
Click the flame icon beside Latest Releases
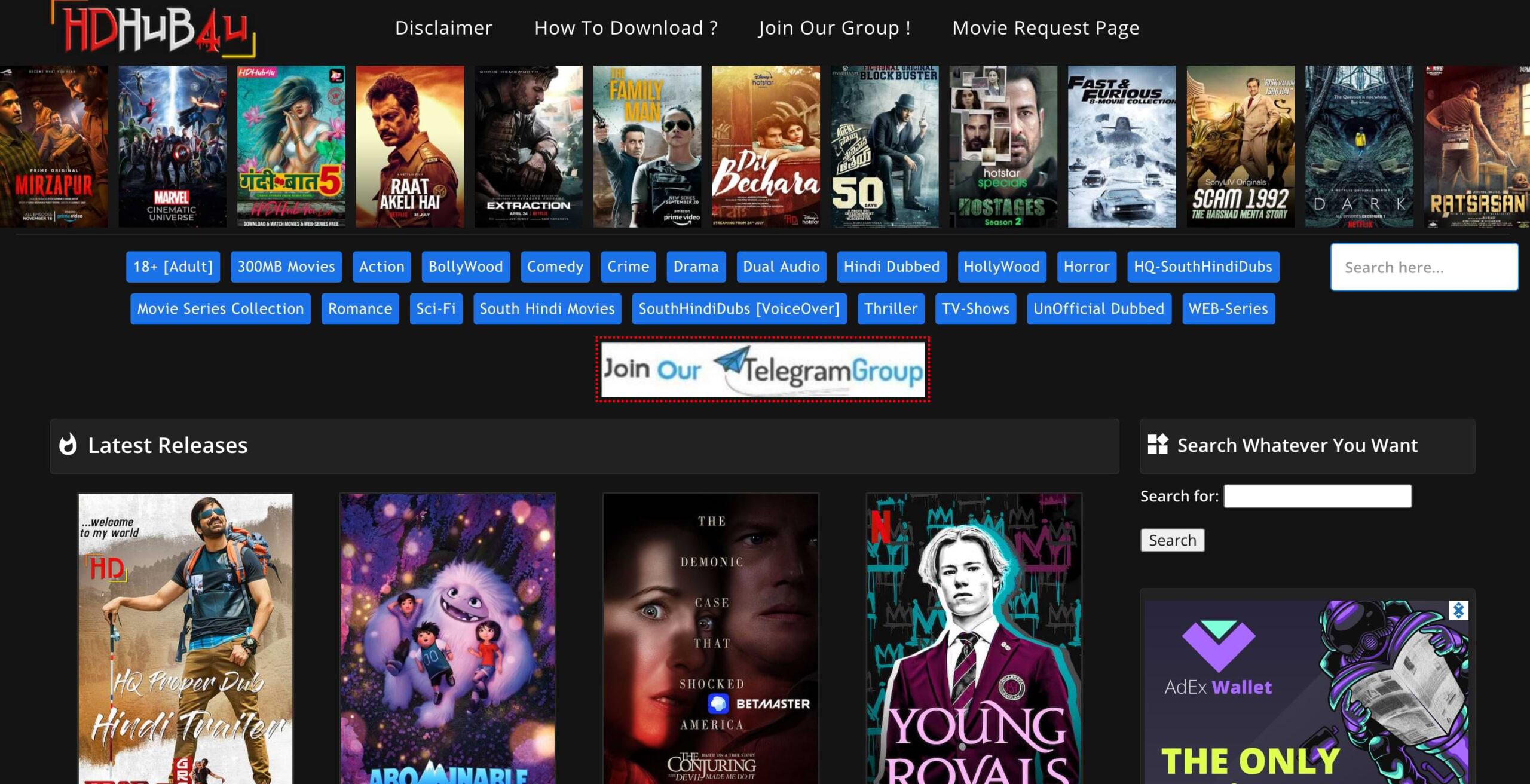coord(68,445)
